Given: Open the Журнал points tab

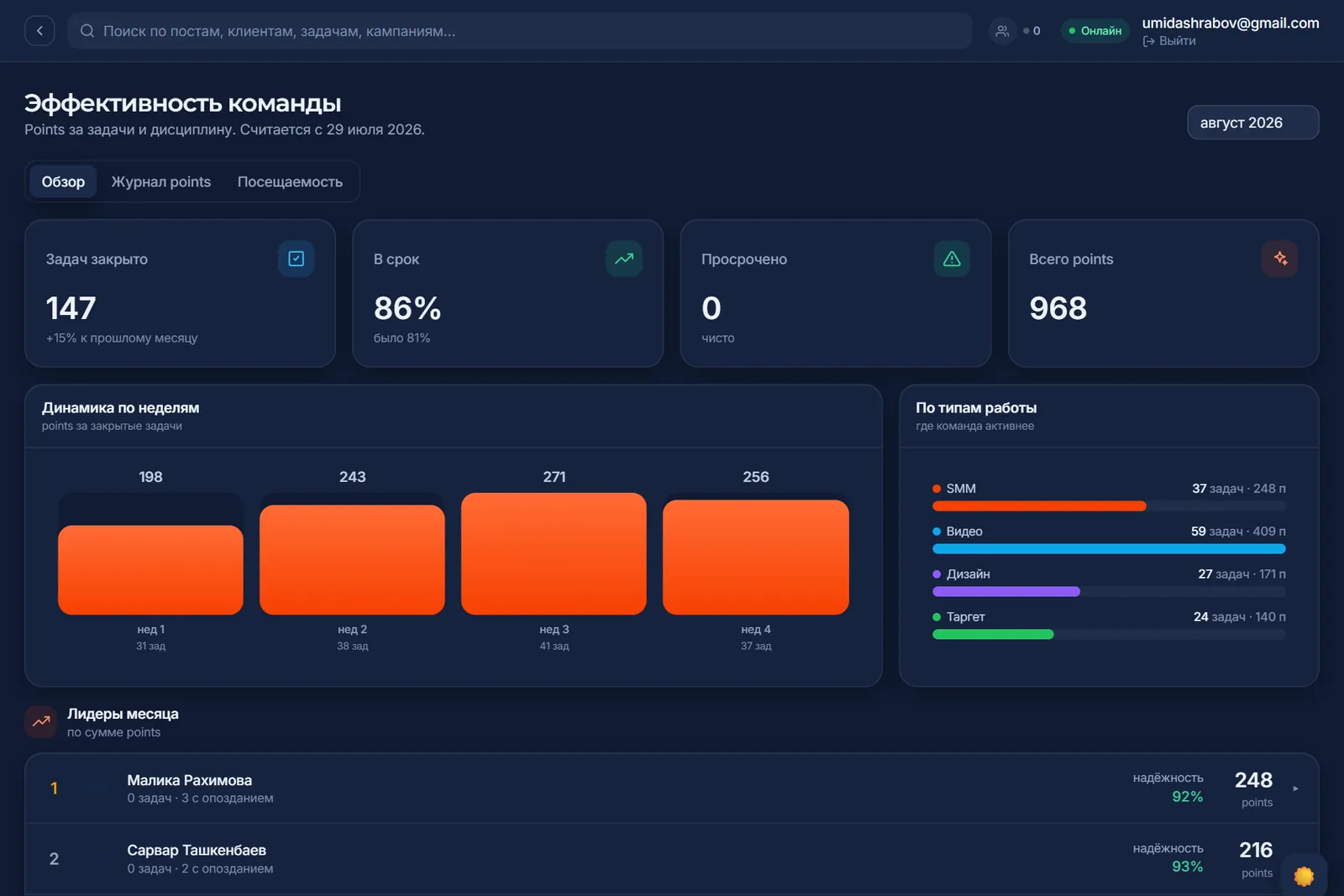Looking at the screenshot, I should coord(161,181).
